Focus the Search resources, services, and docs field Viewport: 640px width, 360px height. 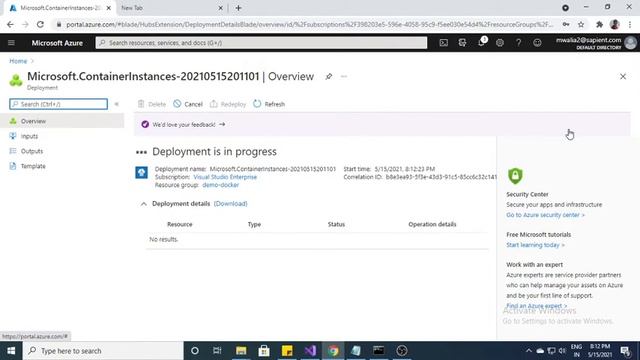coord(261,43)
